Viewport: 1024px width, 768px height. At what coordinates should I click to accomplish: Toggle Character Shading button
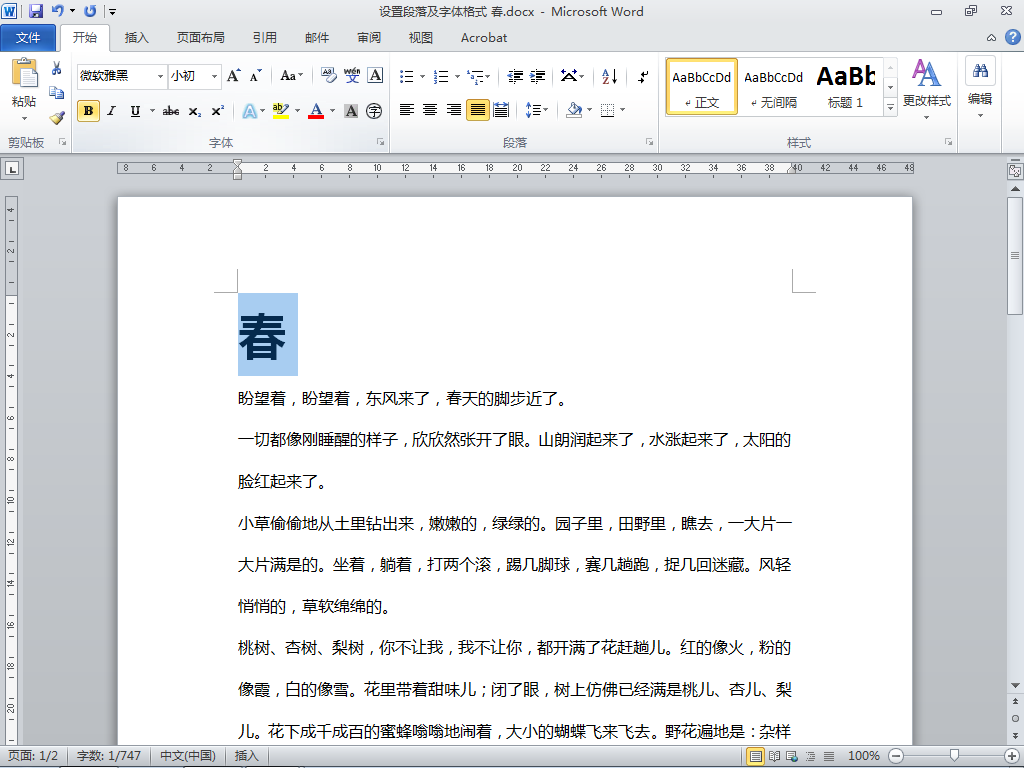(x=351, y=111)
